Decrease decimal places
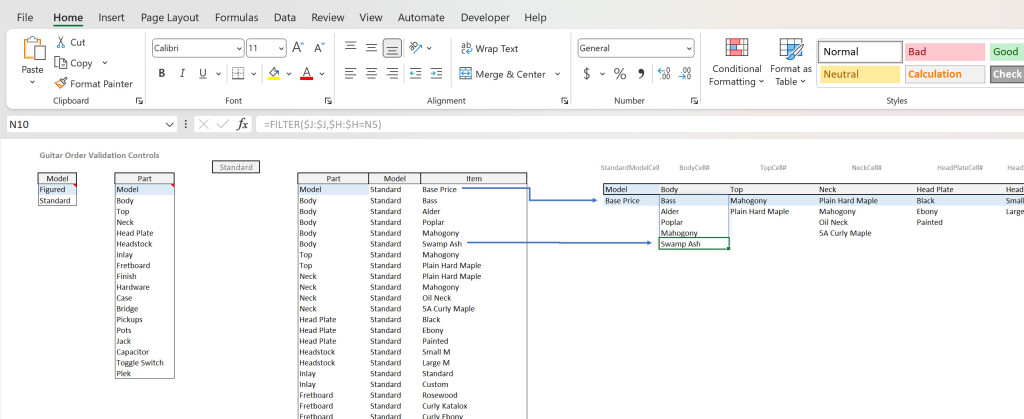1024x419 pixels. pyautogui.click(x=685, y=74)
